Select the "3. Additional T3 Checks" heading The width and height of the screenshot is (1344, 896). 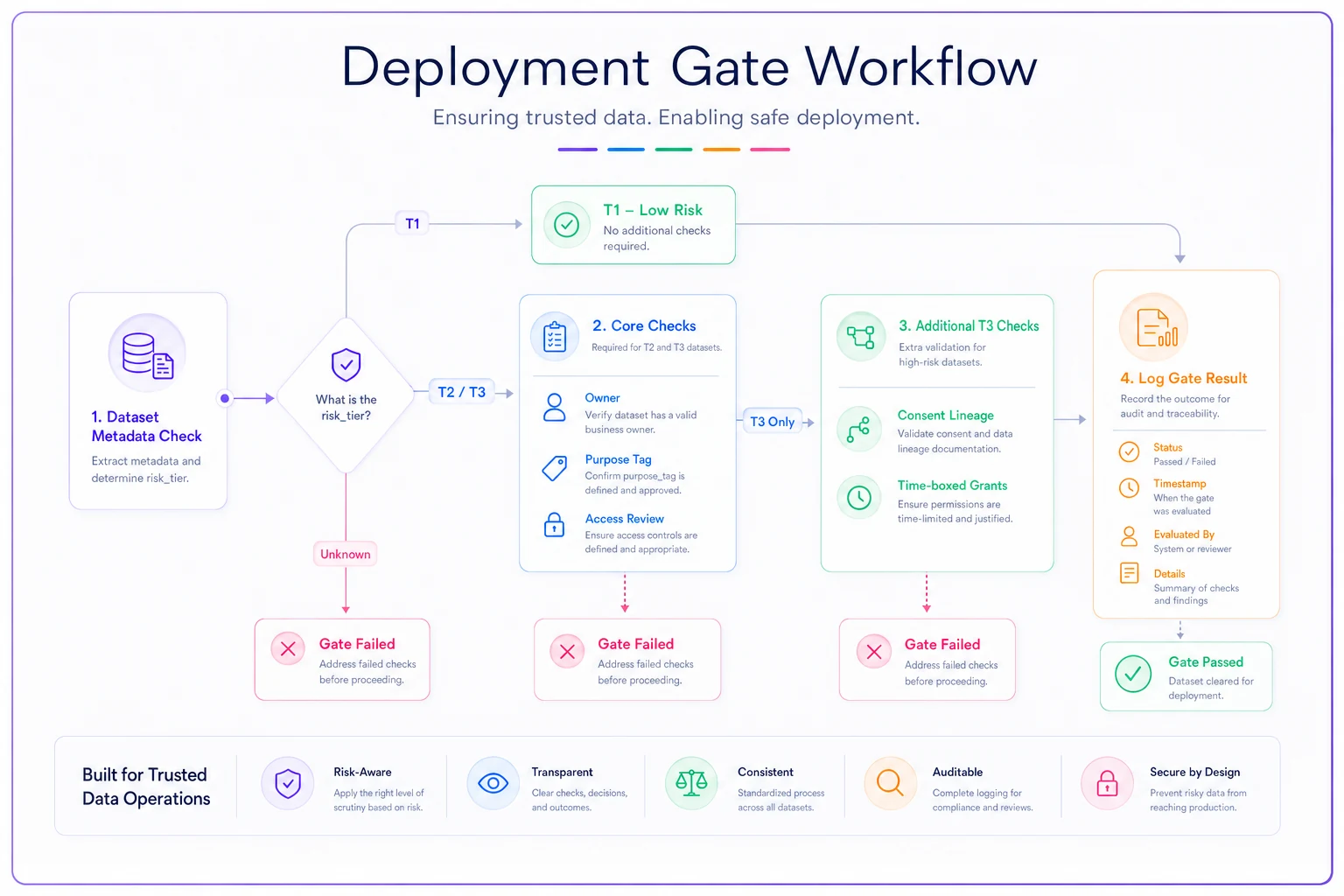(969, 325)
